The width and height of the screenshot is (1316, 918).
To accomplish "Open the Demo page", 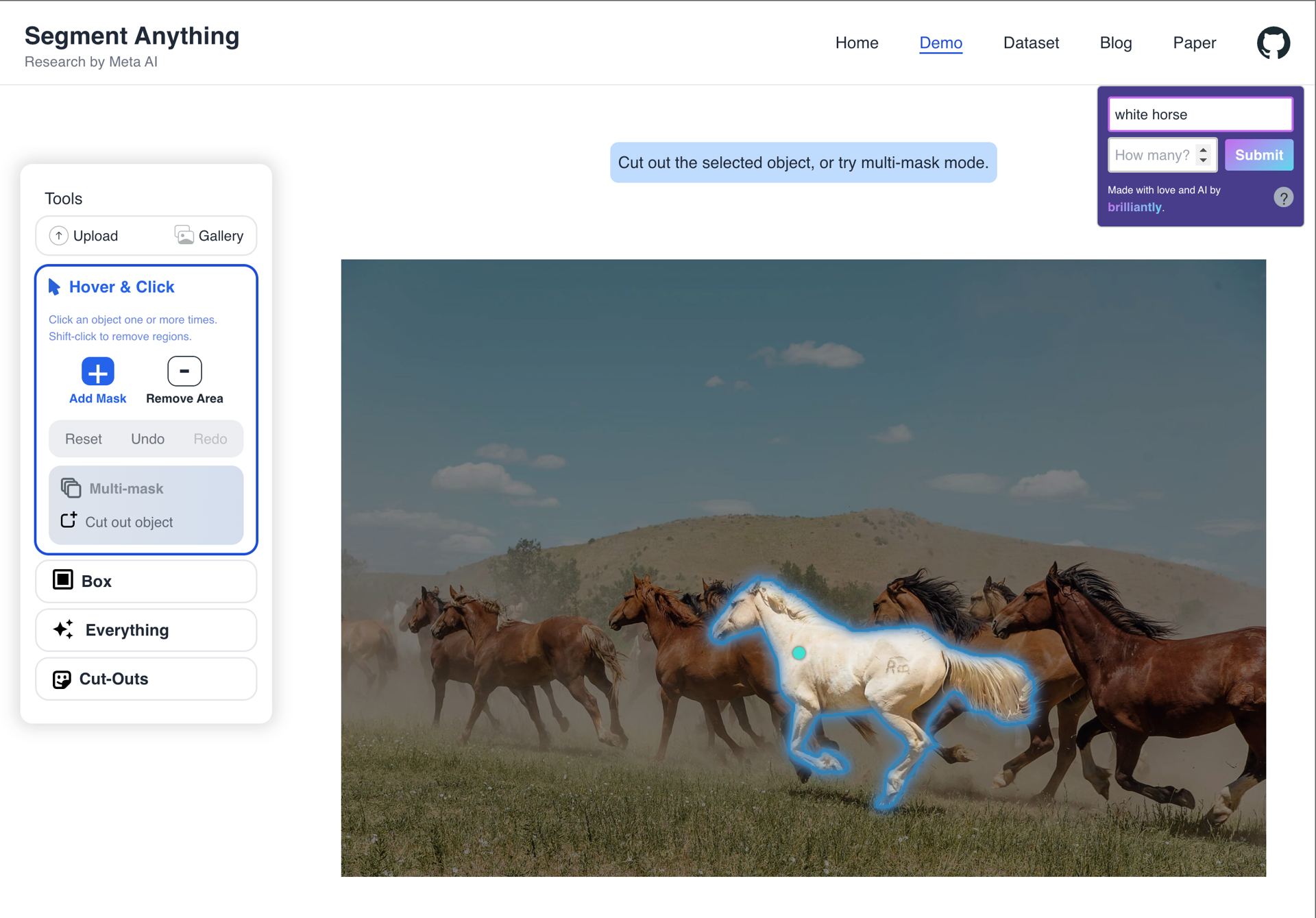I will [x=940, y=43].
